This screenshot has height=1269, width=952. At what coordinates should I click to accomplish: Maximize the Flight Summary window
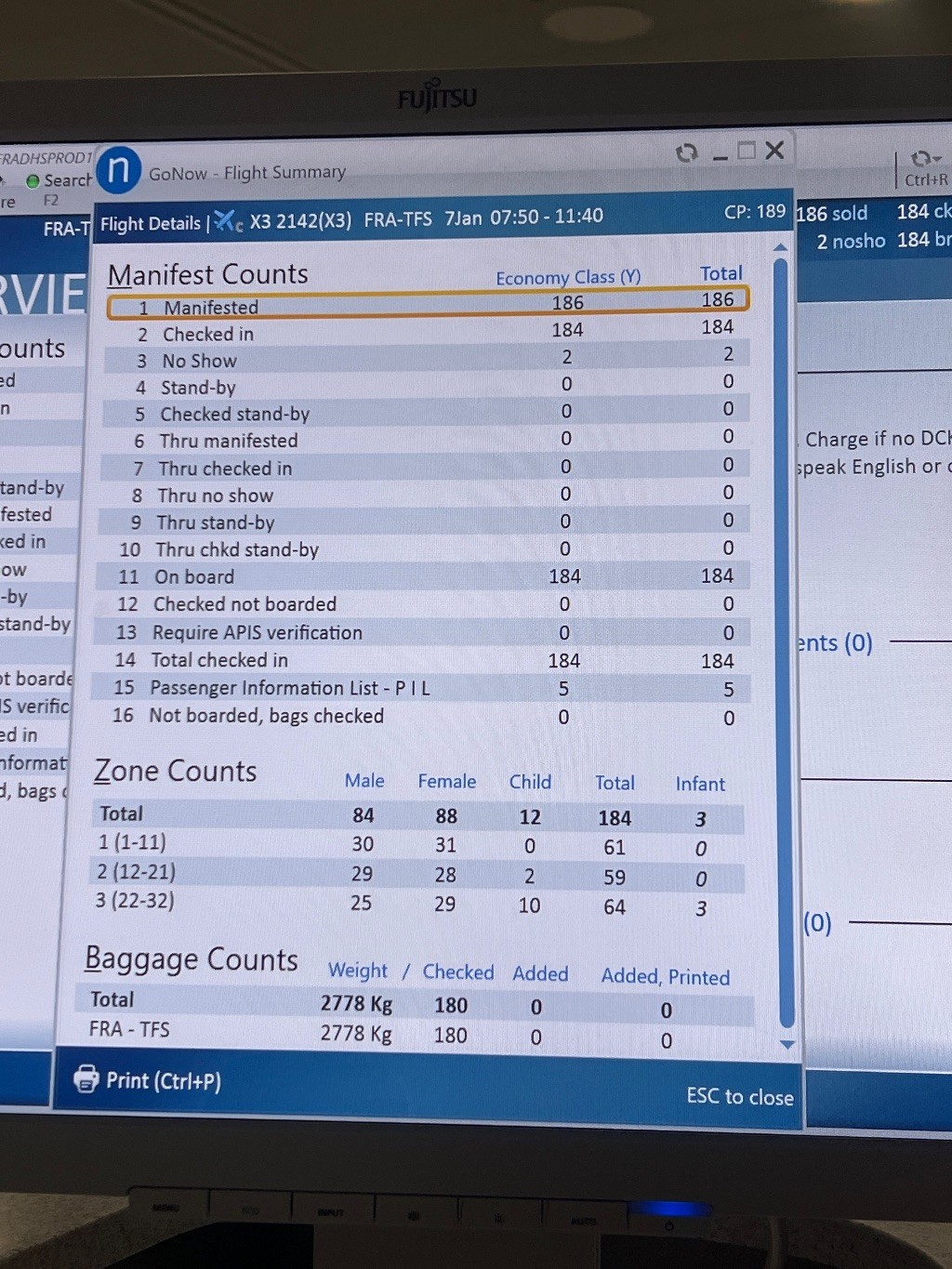(x=747, y=151)
